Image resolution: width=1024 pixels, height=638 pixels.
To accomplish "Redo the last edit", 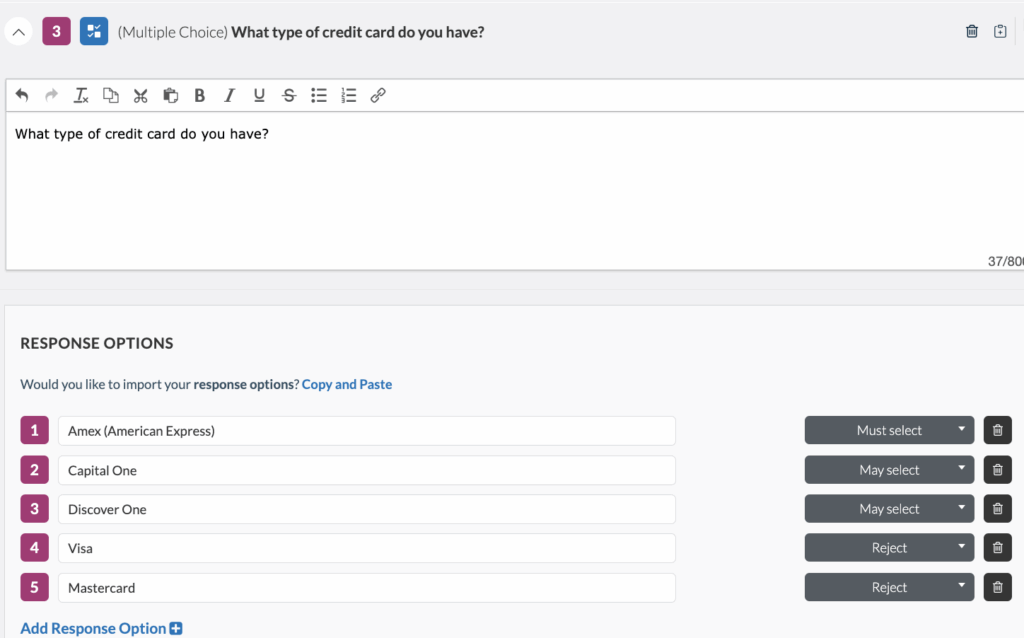I will click(51, 95).
